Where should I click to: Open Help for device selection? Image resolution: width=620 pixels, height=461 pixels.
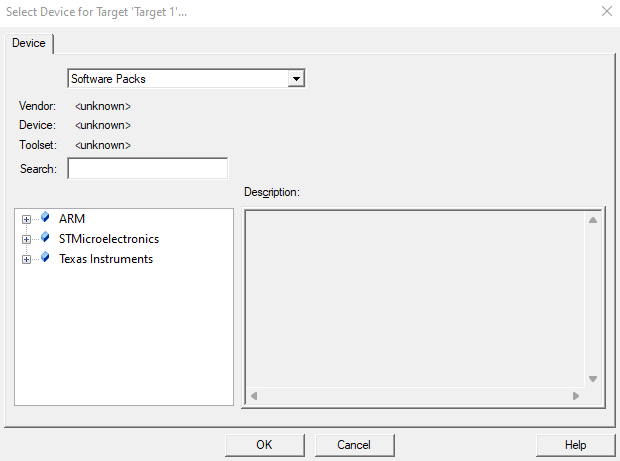tap(575, 445)
